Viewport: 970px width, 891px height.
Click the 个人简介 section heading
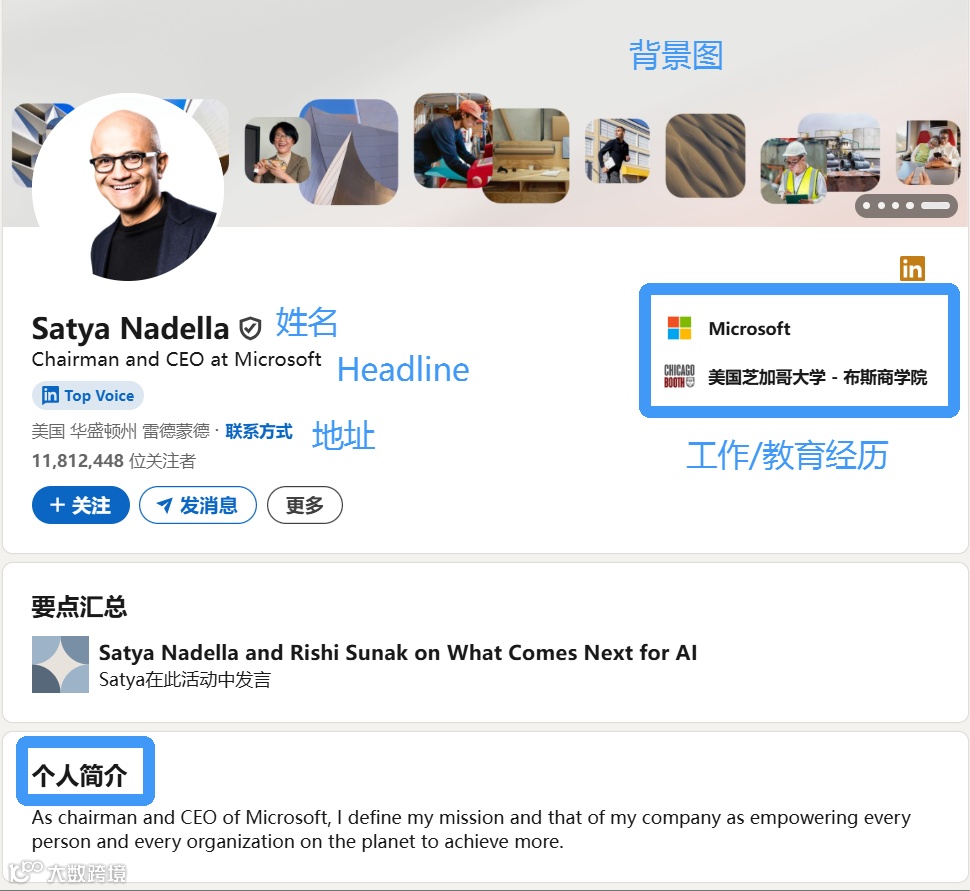pos(80,775)
